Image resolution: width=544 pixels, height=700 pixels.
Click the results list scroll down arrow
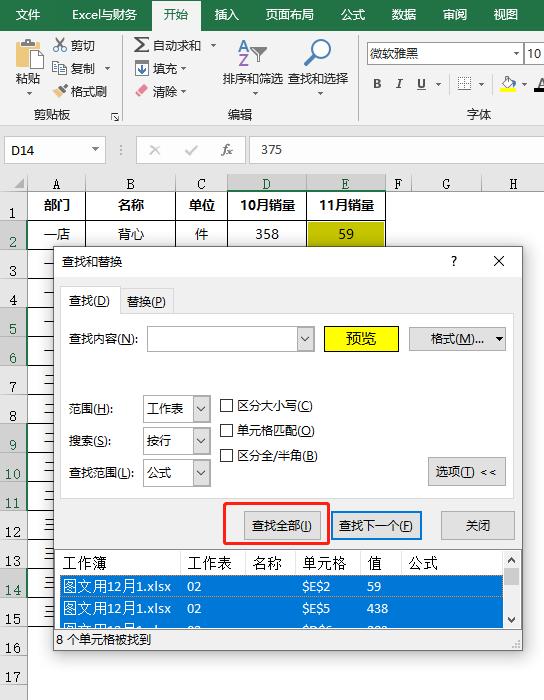click(x=511, y=620)
